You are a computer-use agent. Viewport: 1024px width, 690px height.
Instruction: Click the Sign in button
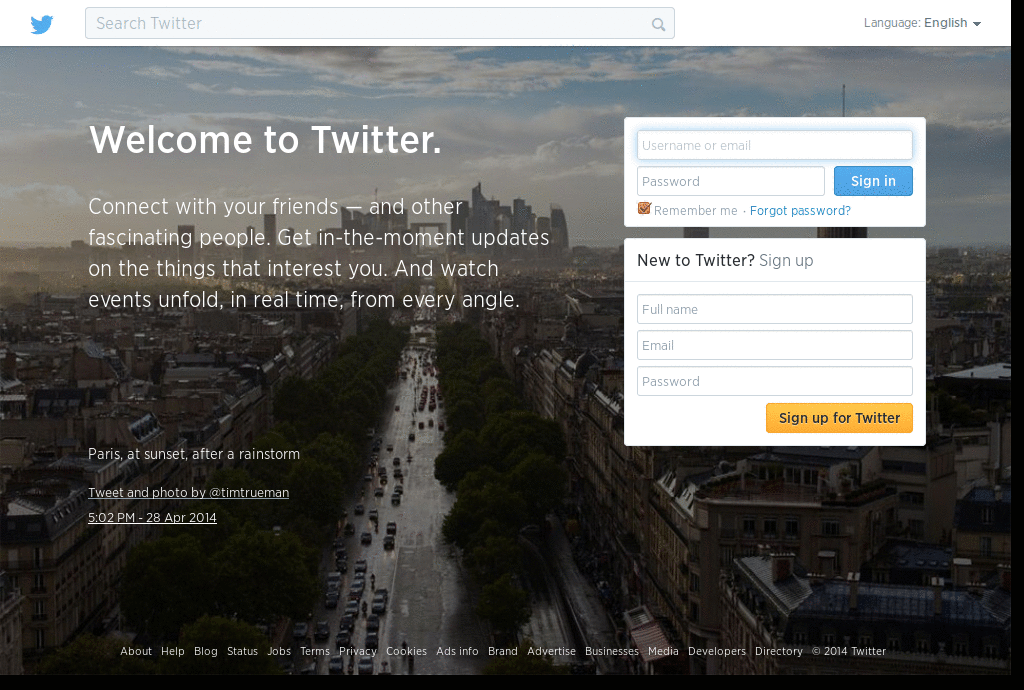[x=873, y=181]
